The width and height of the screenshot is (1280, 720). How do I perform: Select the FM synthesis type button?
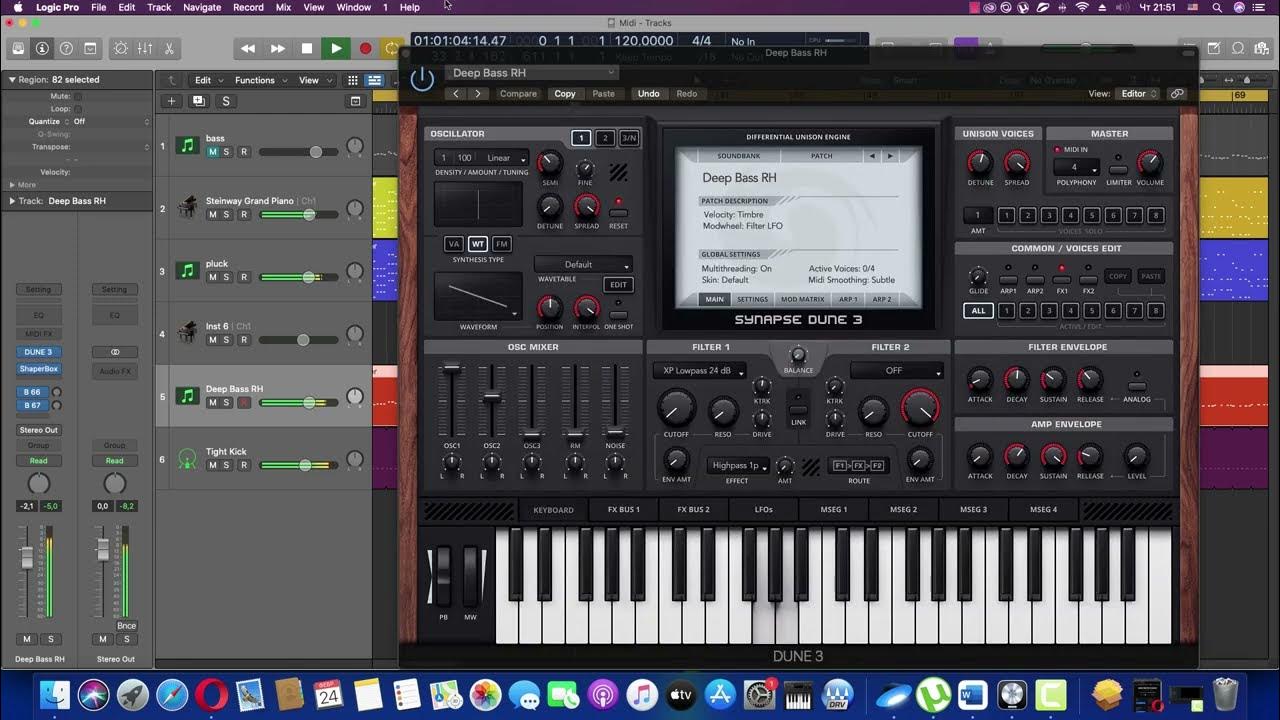502,244
